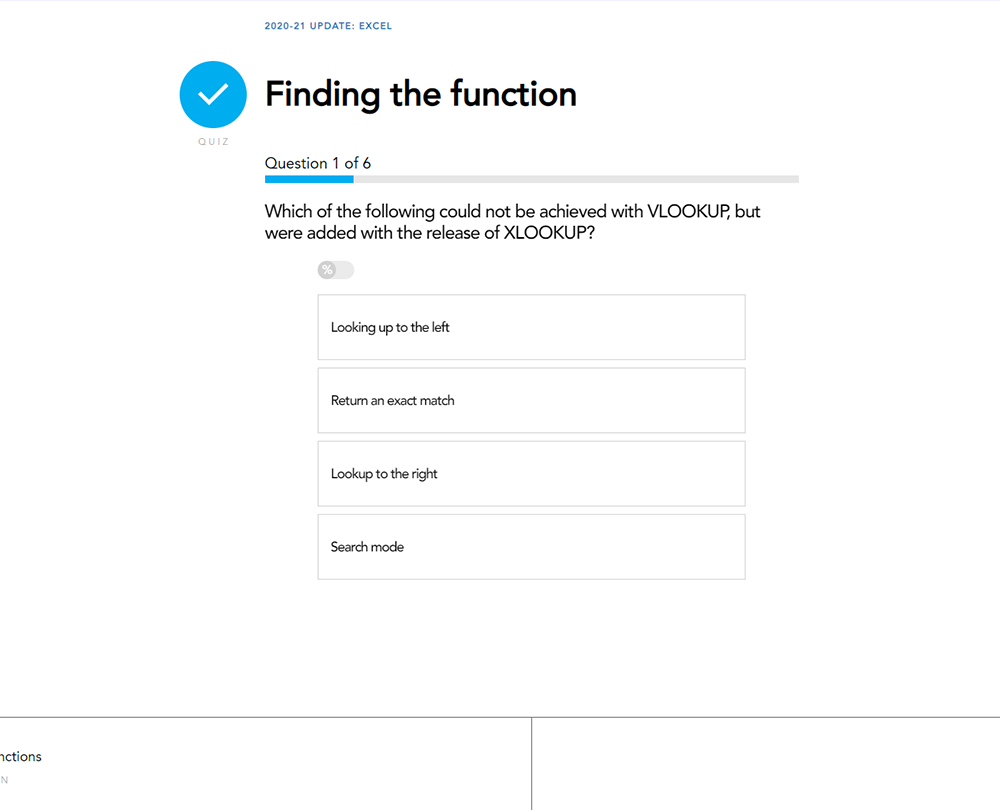Pick the "Lookup to the right" answer
This screenshot has height=810, width=1000.
(x=531, y=473)
